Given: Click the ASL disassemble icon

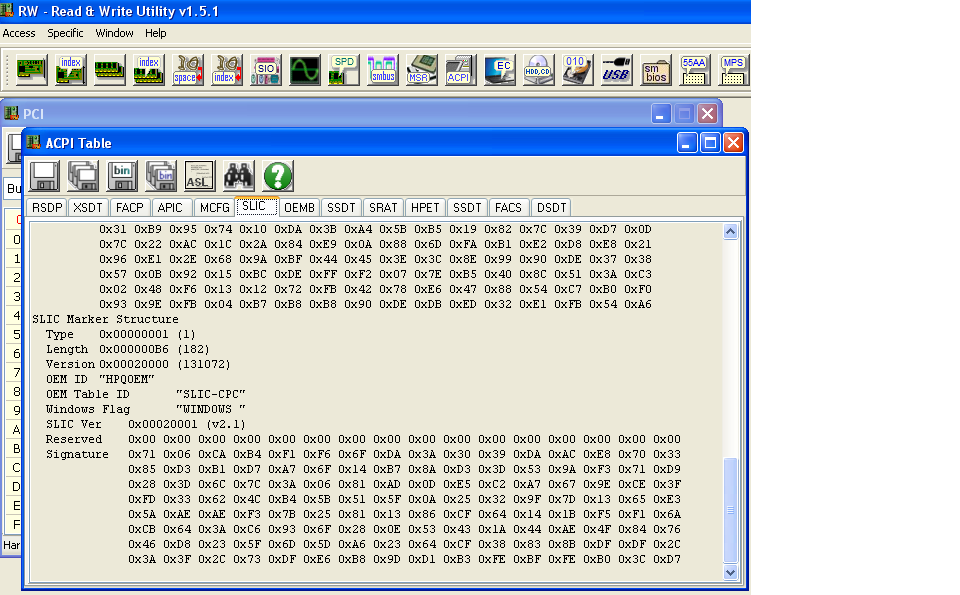Looking at the screenshot, I should pyautogui.click(x=200, y=176).
